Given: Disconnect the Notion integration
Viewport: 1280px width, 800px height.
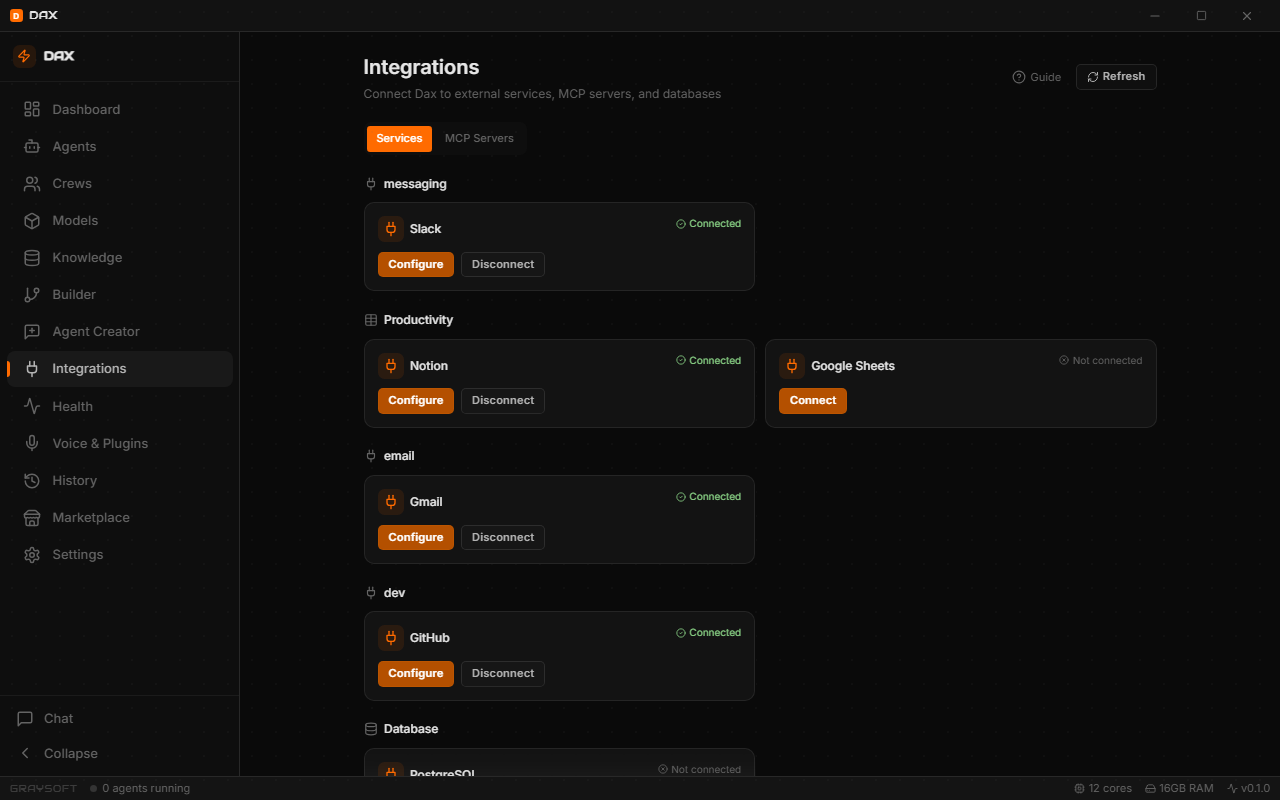Looking at the screenshot, I should point(503,400).
